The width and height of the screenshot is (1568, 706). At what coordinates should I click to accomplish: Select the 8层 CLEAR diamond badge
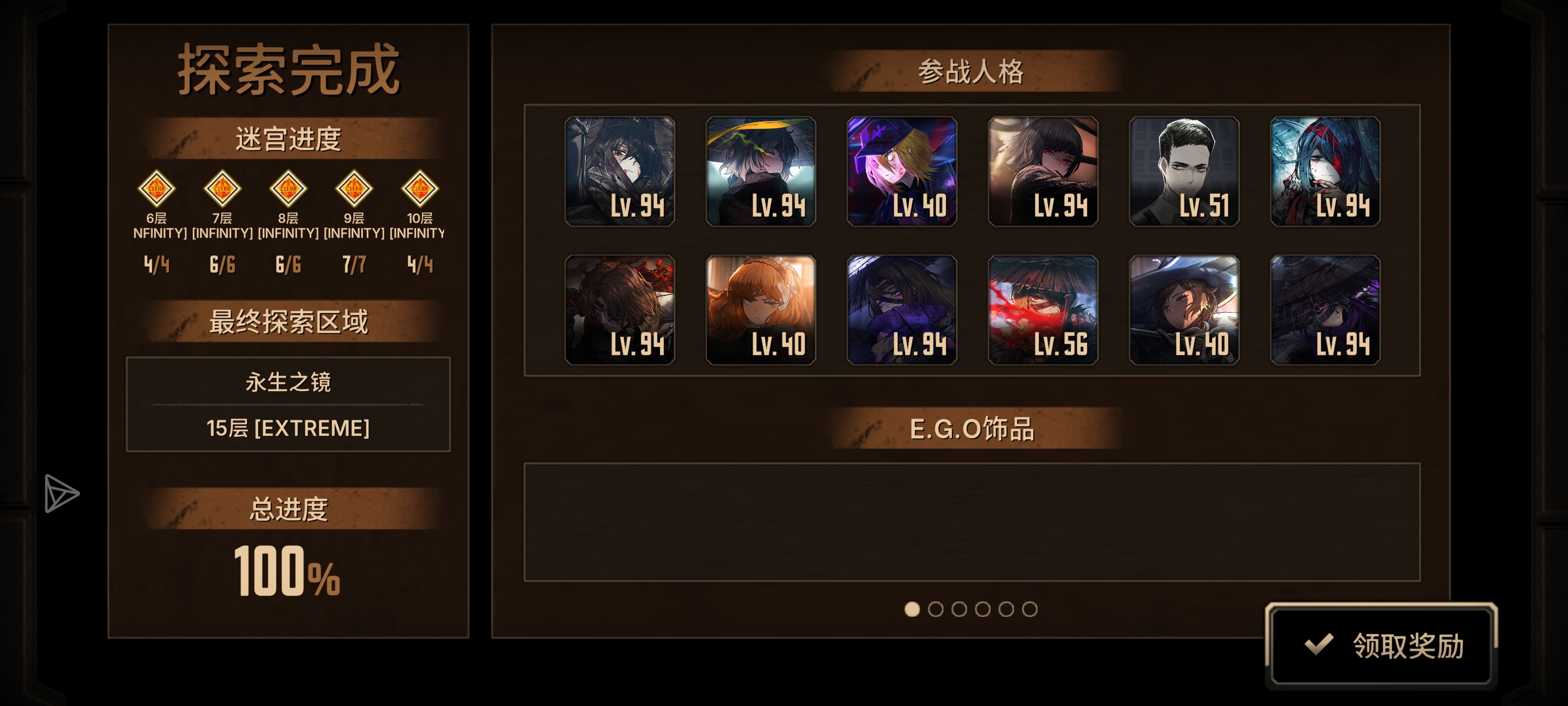288,188
